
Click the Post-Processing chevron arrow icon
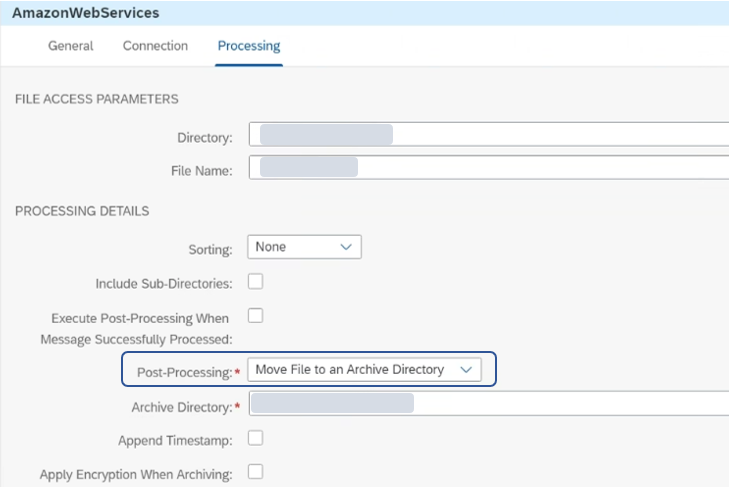(x=466, y=370)
